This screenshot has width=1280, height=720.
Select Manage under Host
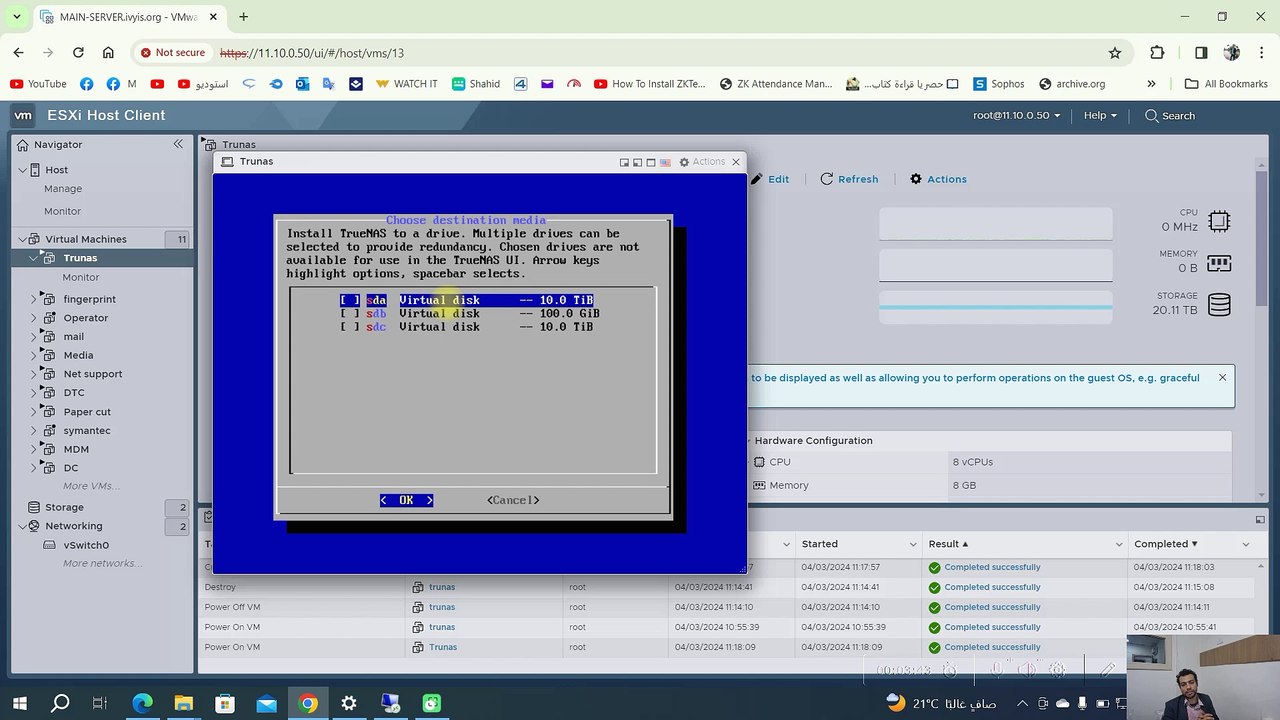point(63,189)
